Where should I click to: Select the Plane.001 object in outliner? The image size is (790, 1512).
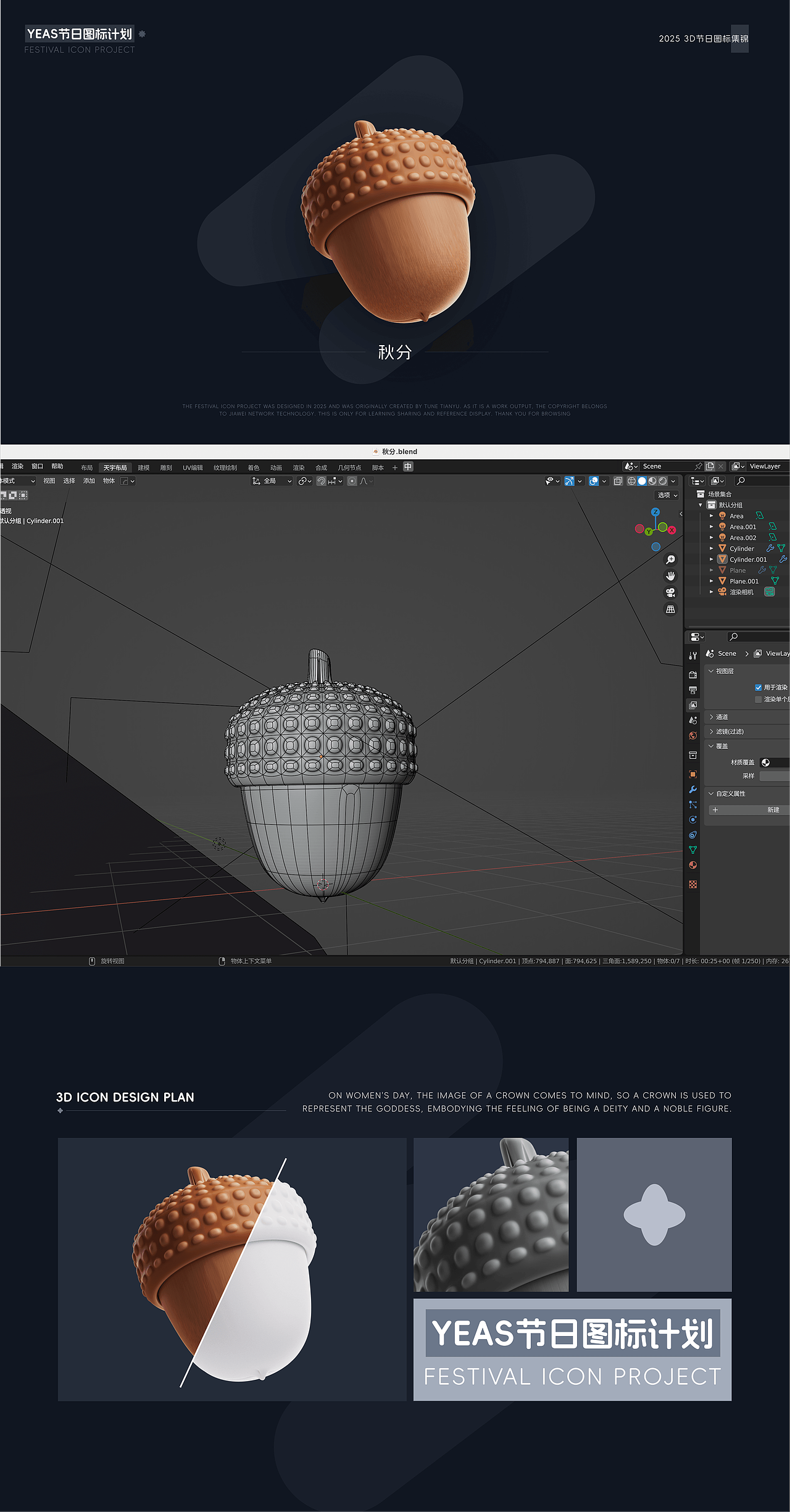pyautogui.click(x=744, y=581)
